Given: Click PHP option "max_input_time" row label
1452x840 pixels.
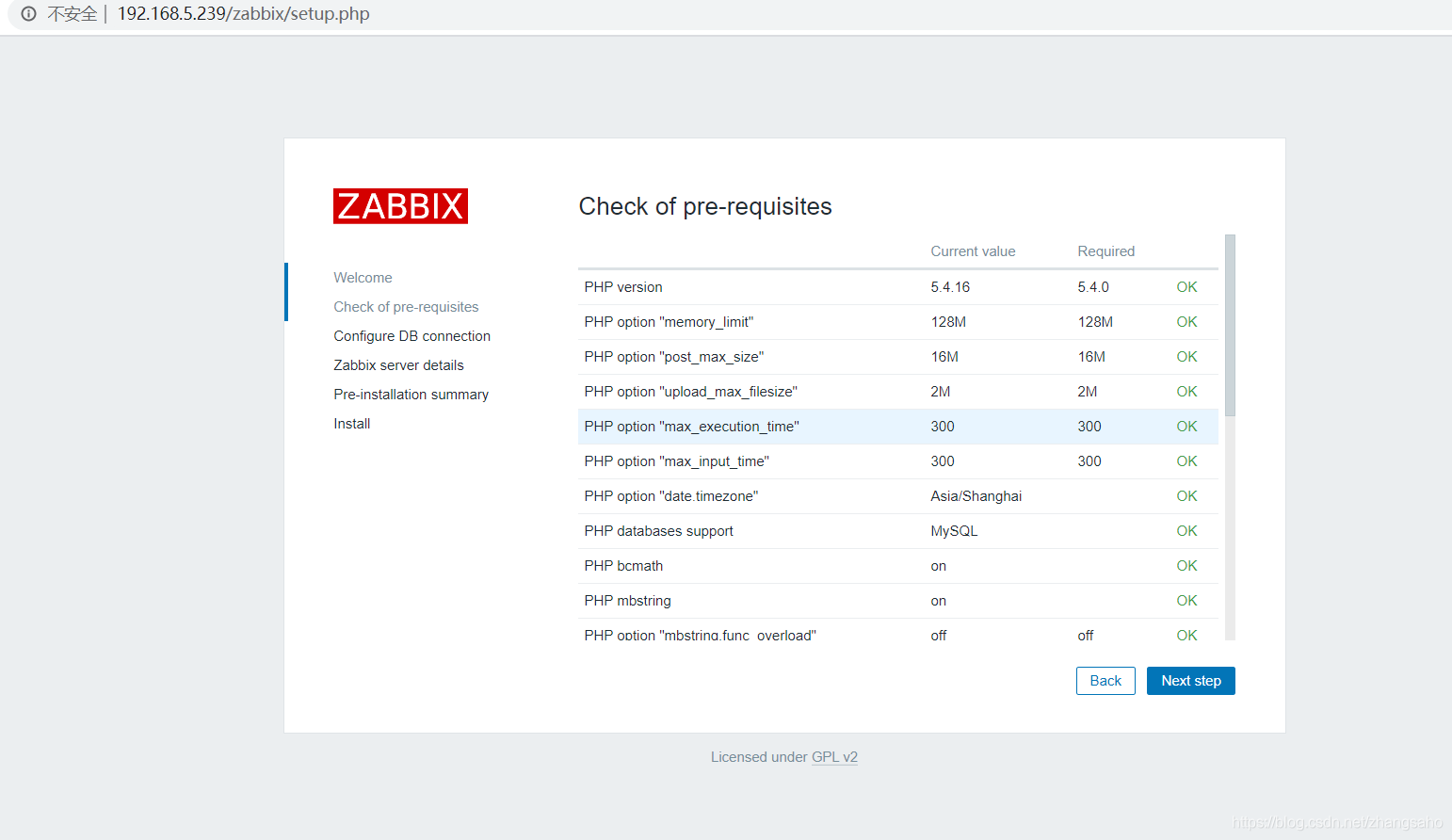Looking at the screenshot, I should 676,461.
